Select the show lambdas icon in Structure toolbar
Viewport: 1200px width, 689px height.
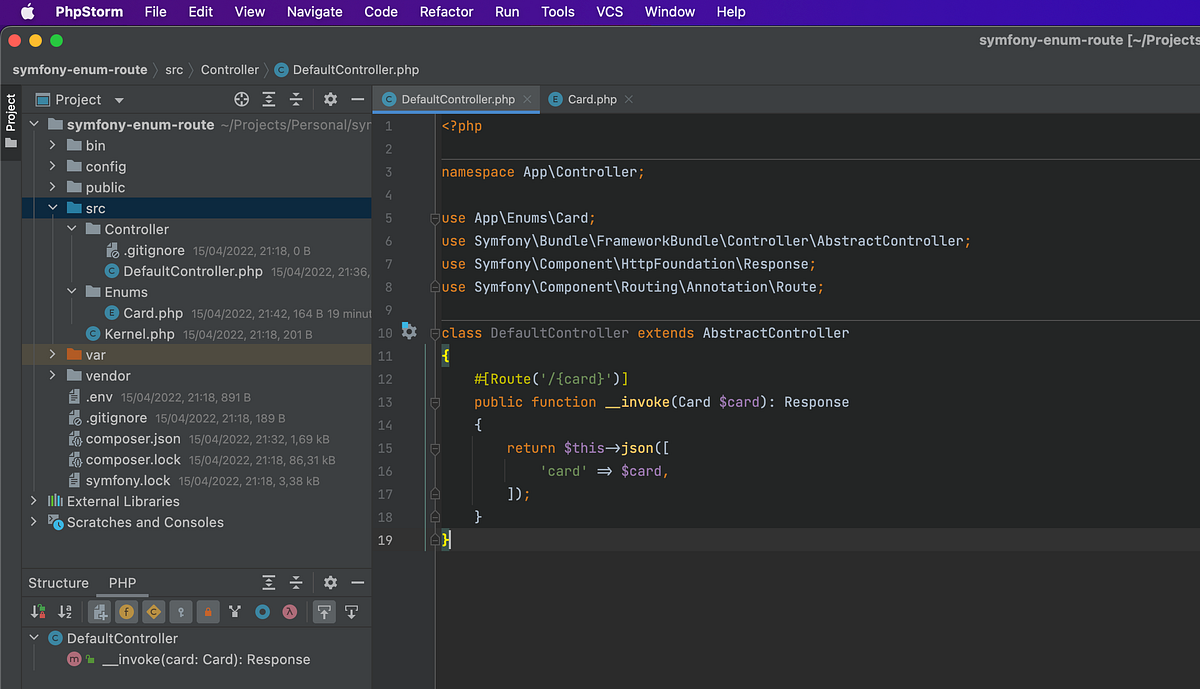(x=290, y=611)
